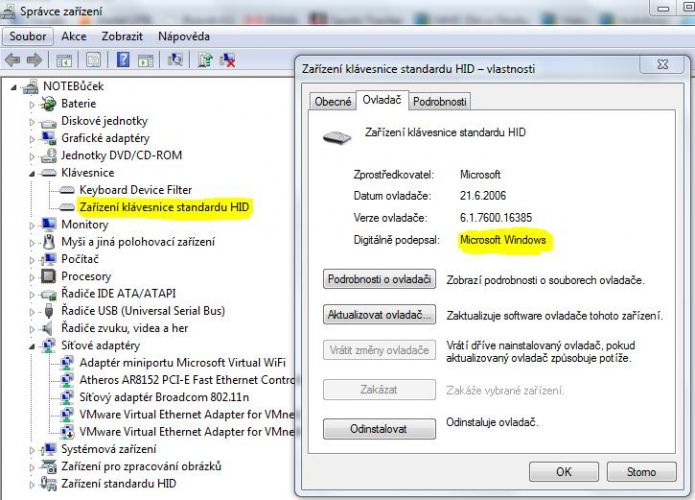695x500 pixels.
Task: Click the Aktualizovat ovladač button
Action: tap(379, 315)
